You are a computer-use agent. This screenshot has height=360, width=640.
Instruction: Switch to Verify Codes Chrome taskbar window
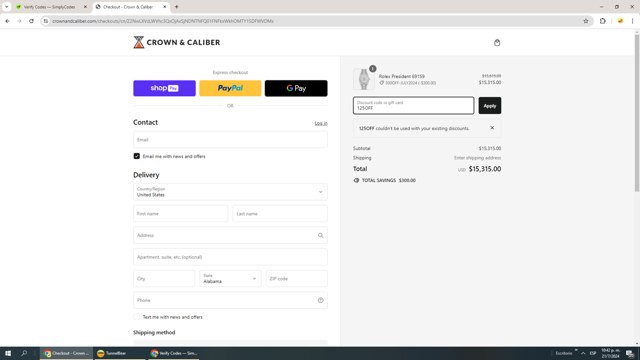173,353
